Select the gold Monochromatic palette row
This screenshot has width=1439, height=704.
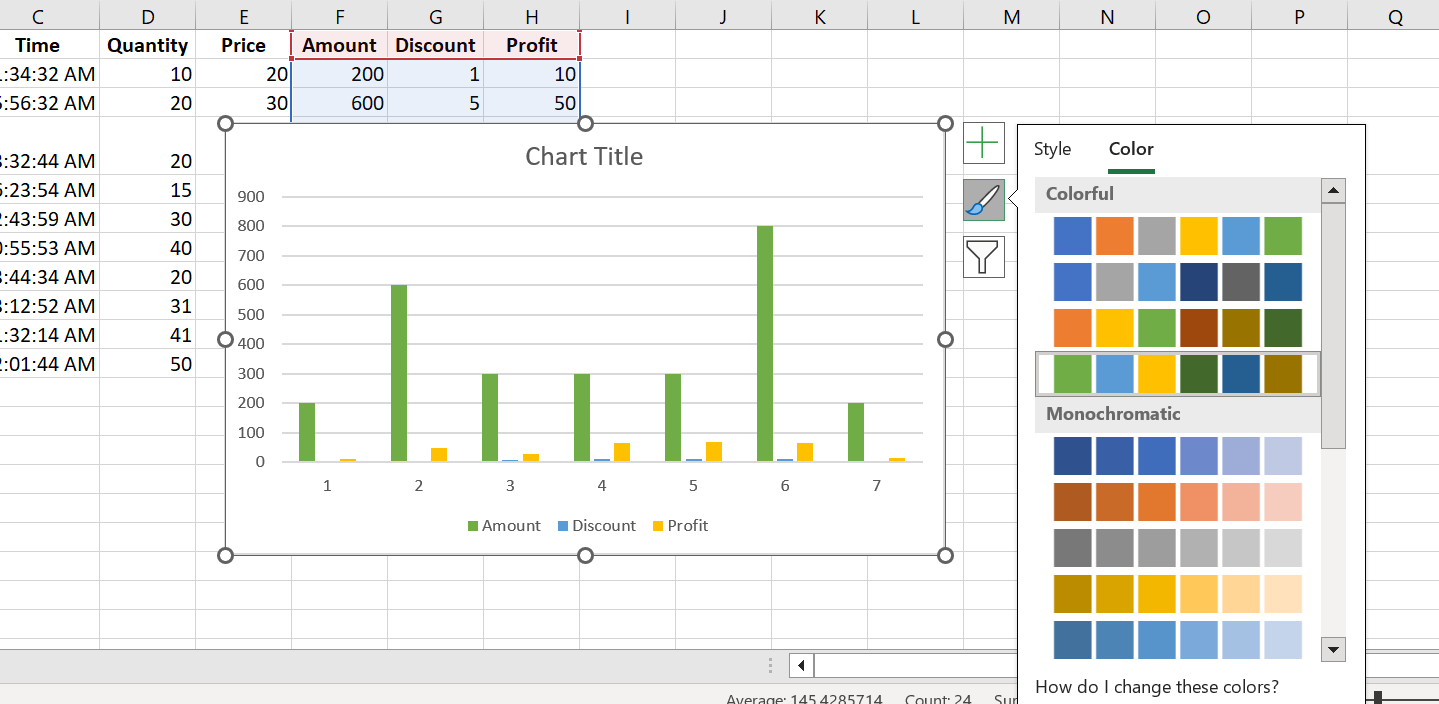tap(1177, 594)
